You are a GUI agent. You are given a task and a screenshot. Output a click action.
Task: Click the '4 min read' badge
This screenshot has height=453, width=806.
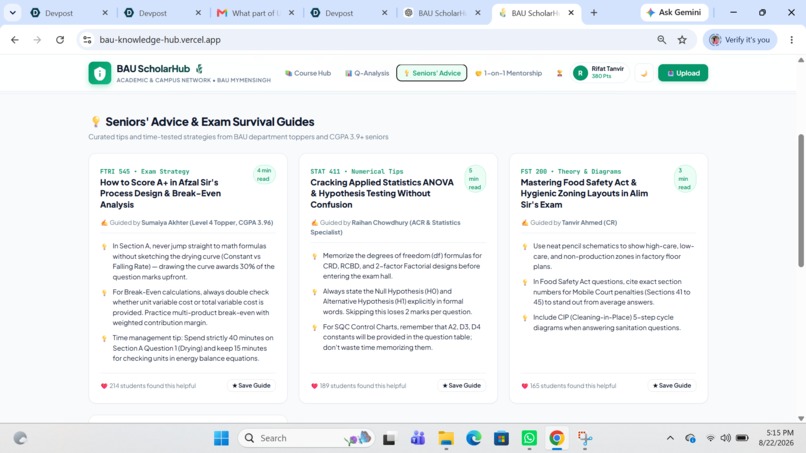coord(264,175)
